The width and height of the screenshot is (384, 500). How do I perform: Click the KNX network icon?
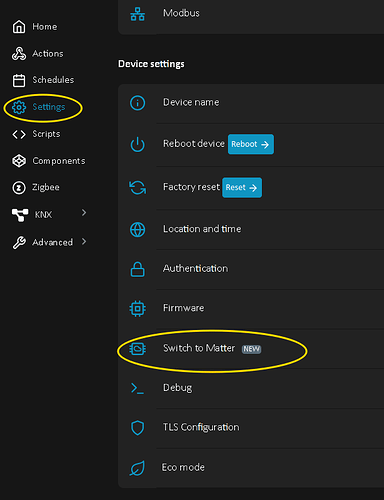pyautogui.click(x=20, y=215)
